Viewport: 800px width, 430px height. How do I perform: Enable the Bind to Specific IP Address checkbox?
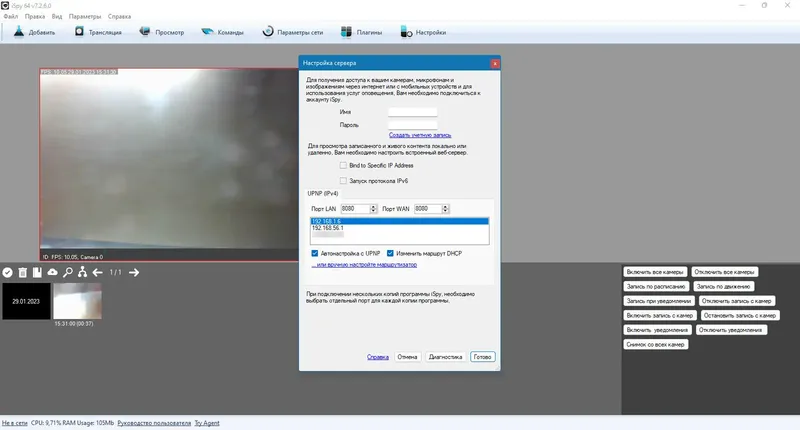tap(343, 165)
